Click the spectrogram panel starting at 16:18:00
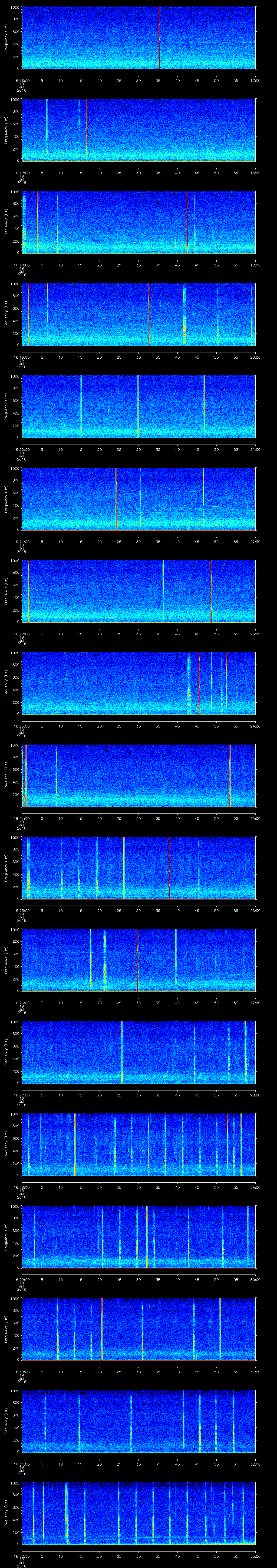The width and height of the screenshot is (277, 1568). 139,222
